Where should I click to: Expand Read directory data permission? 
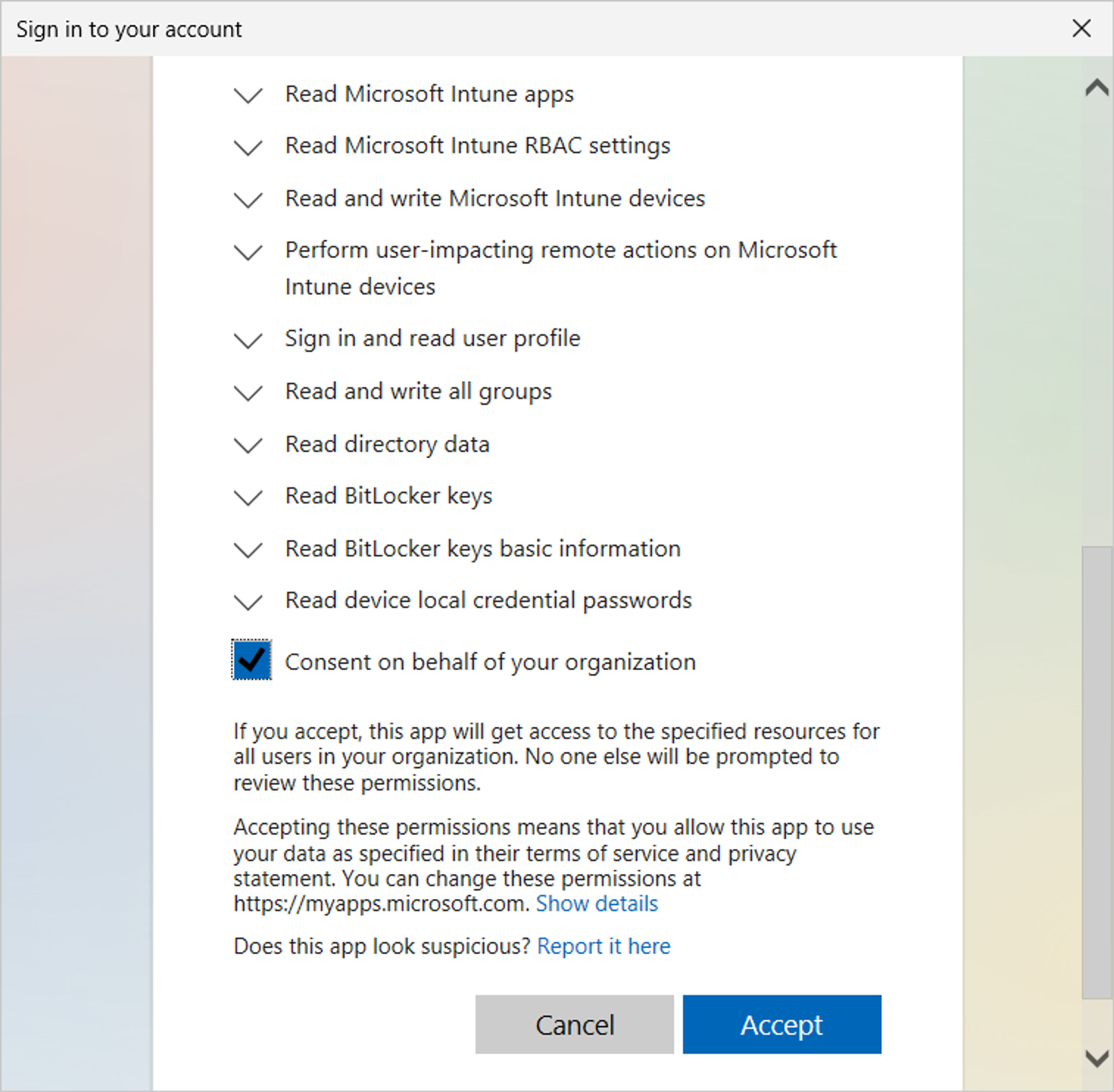coord(248,446)
